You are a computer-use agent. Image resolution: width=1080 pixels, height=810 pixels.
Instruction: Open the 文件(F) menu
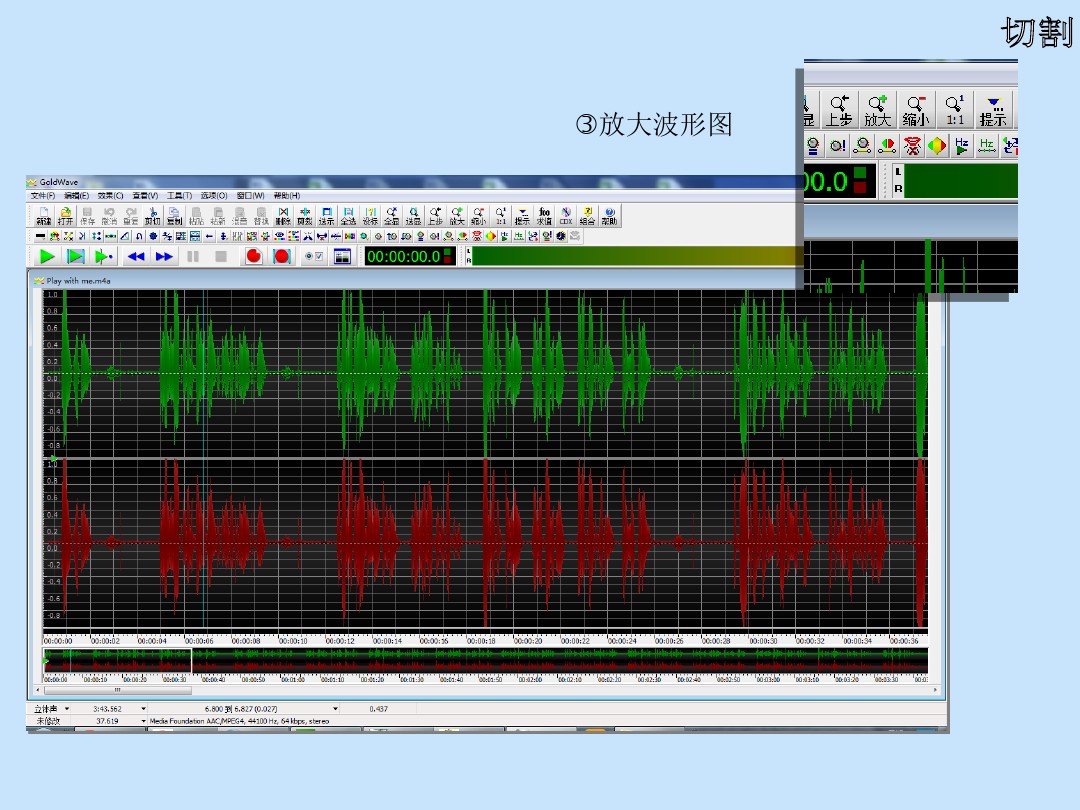[x=43, y=196]
